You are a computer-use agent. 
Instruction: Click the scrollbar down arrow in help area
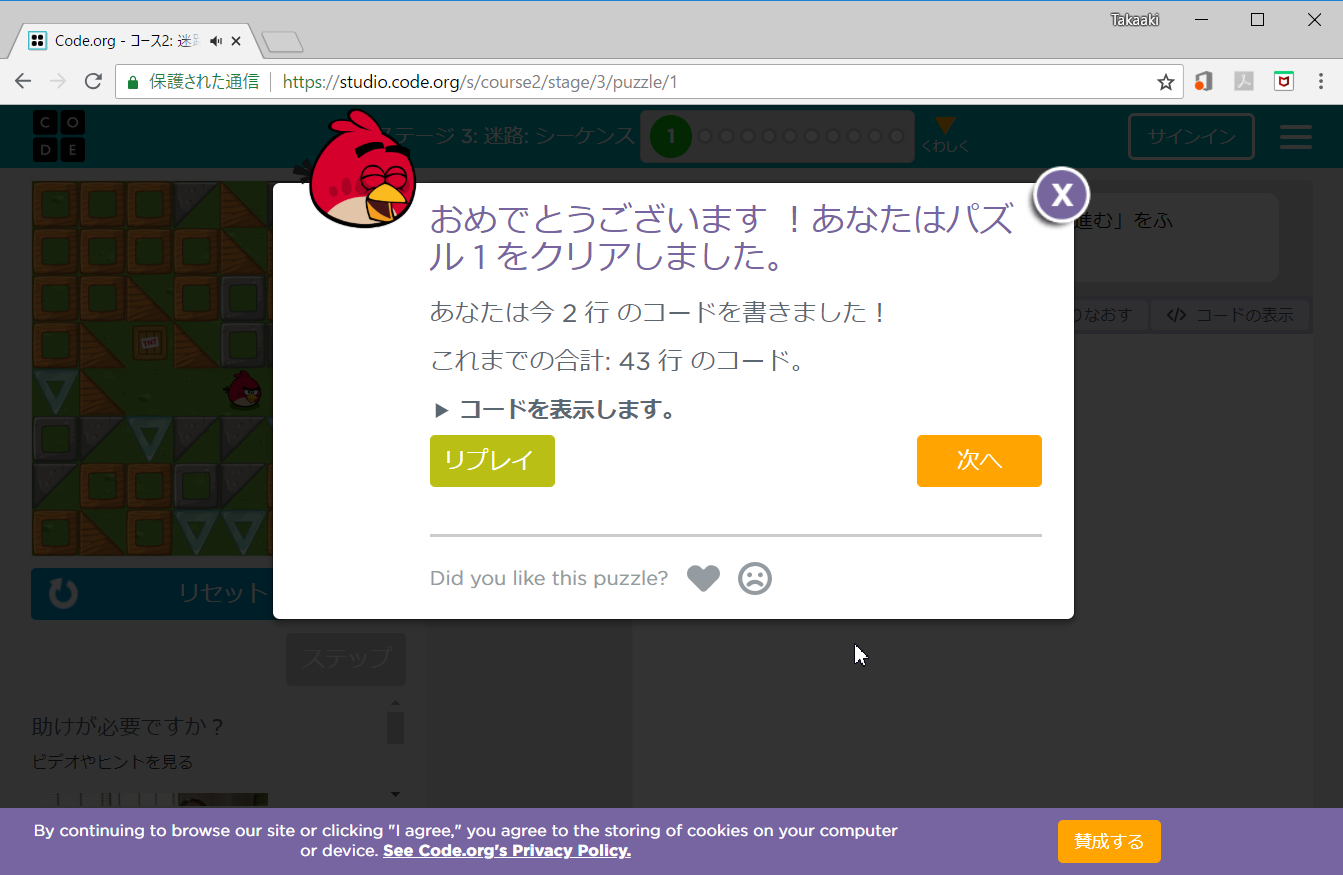[396, 794]
